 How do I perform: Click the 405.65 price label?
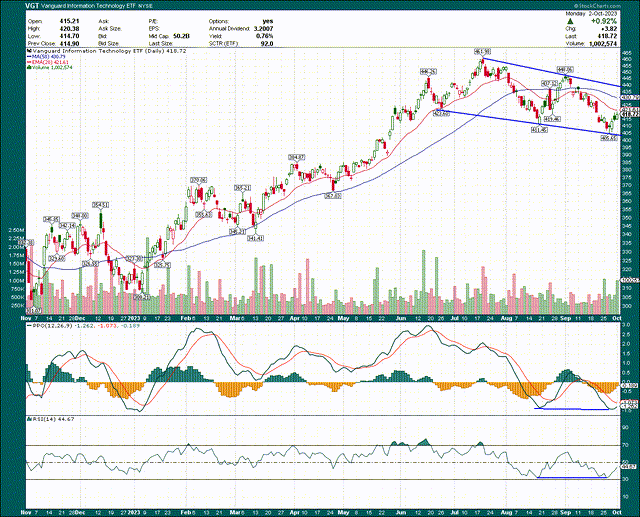tap(609, 139)
